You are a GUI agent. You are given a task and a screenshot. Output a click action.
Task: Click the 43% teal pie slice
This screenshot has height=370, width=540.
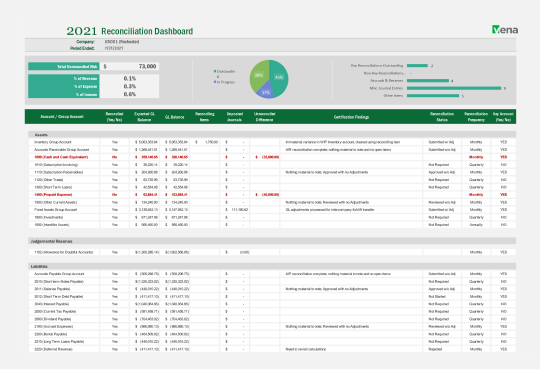point(279,78)
